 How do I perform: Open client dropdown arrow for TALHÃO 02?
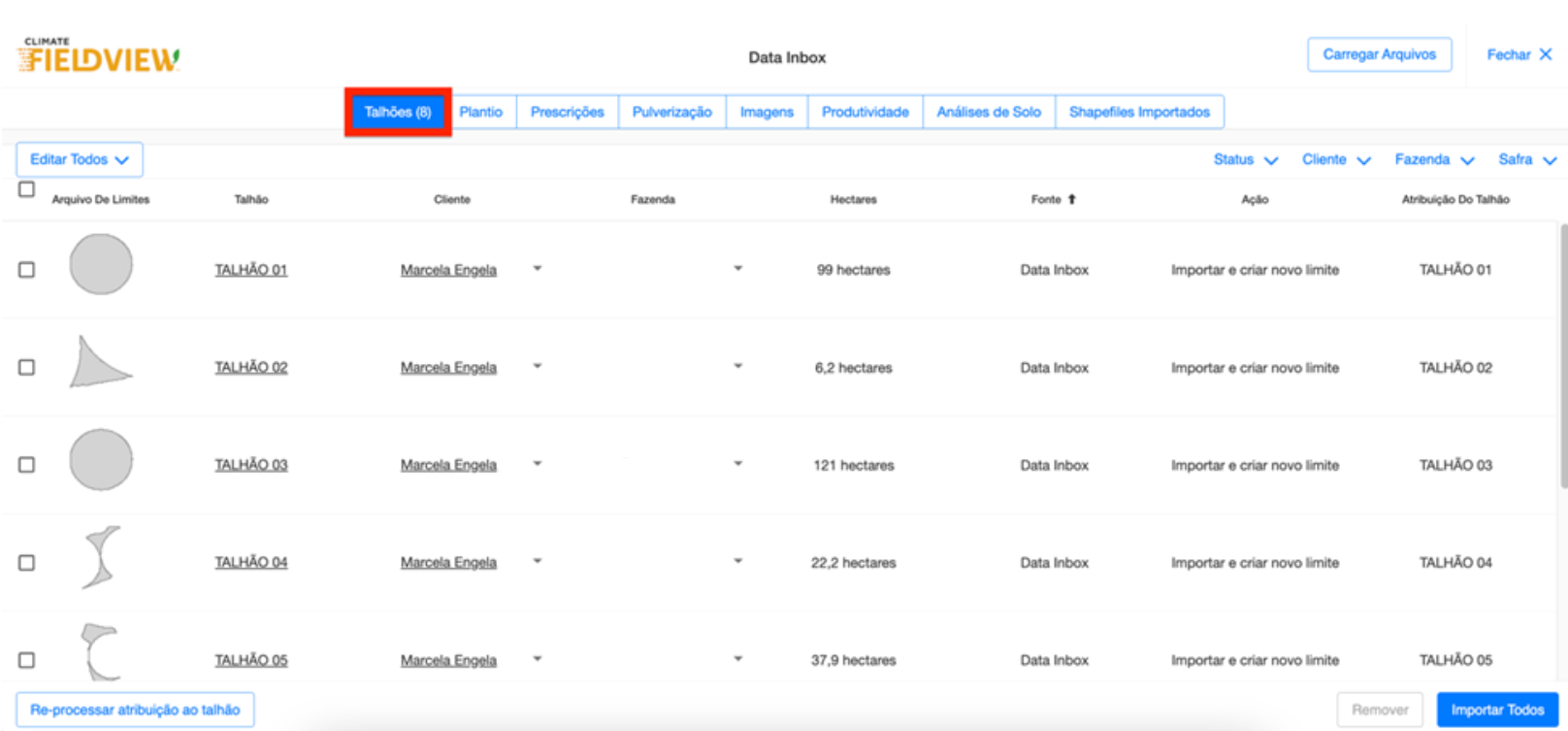coord(538,366)
